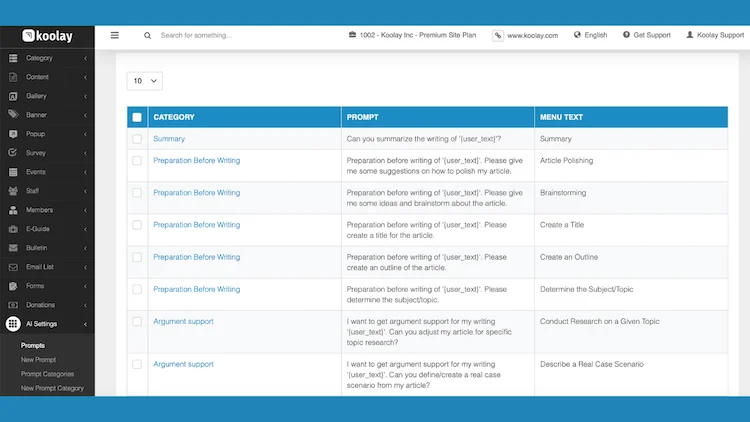Click the hamburger menu icon in header
Screen dimensions: 750x422
(115, 35)
